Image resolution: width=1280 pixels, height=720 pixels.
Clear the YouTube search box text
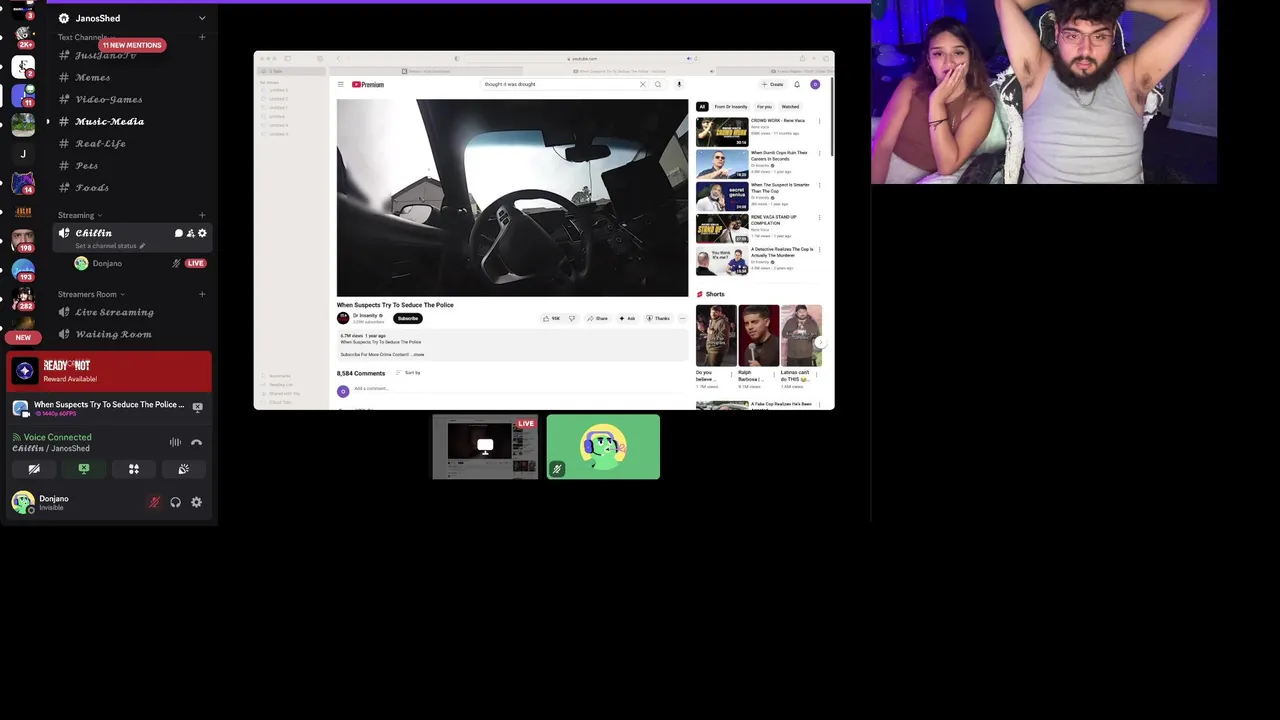pos(643,84)
